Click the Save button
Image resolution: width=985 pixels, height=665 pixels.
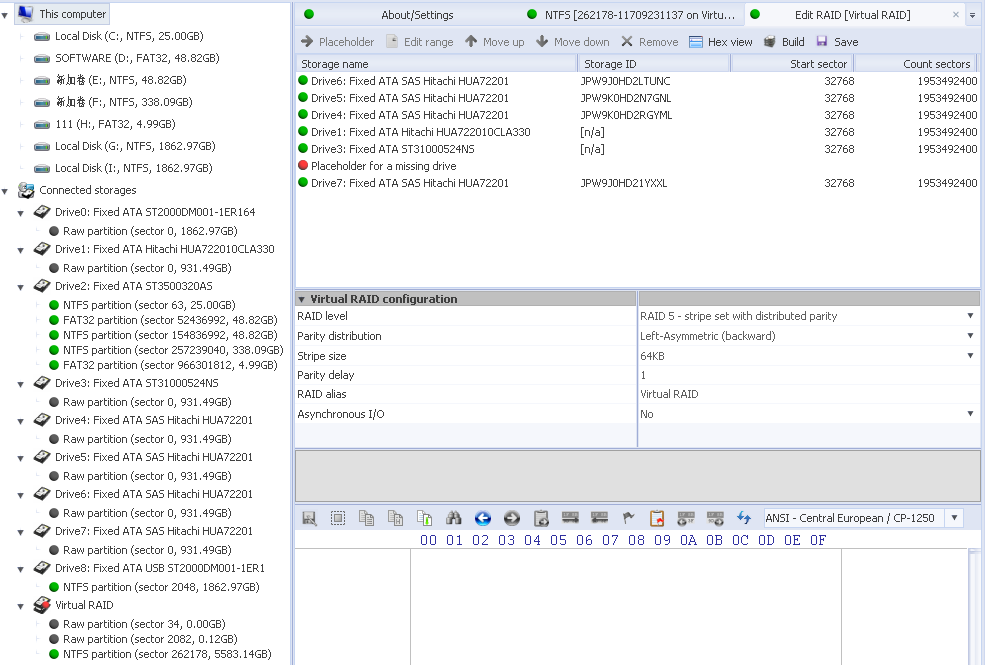click(837, 42)
